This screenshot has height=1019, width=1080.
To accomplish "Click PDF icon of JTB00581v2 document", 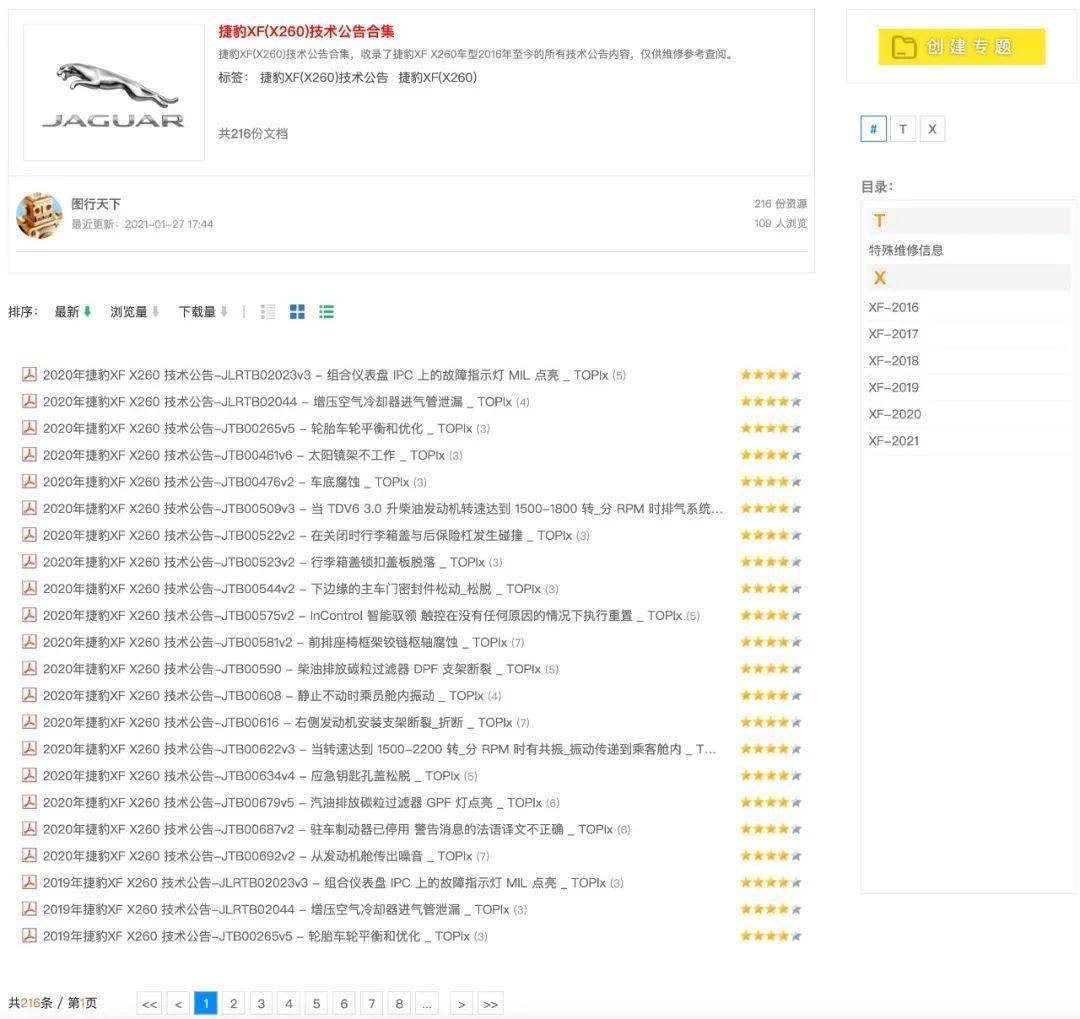I will click(x=29, y=641).
